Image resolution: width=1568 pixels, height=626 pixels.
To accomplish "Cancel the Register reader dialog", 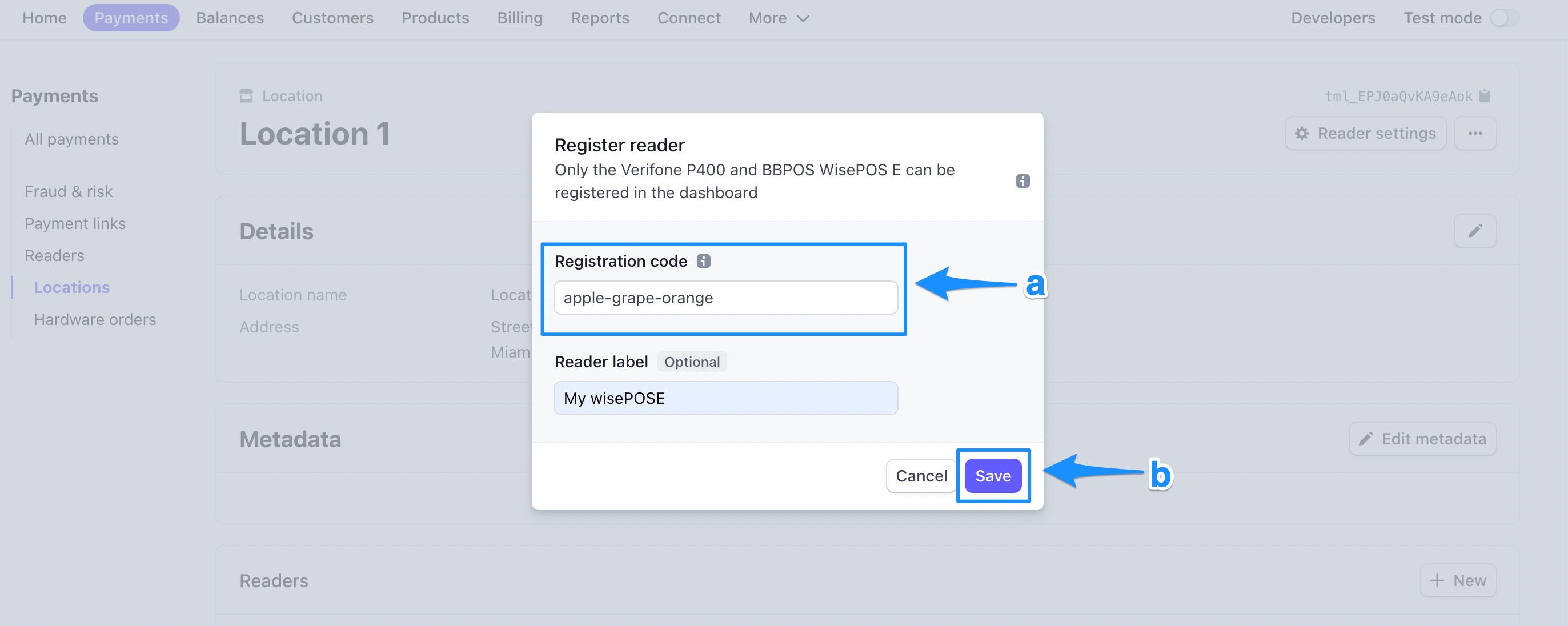I will click(920, 476).
